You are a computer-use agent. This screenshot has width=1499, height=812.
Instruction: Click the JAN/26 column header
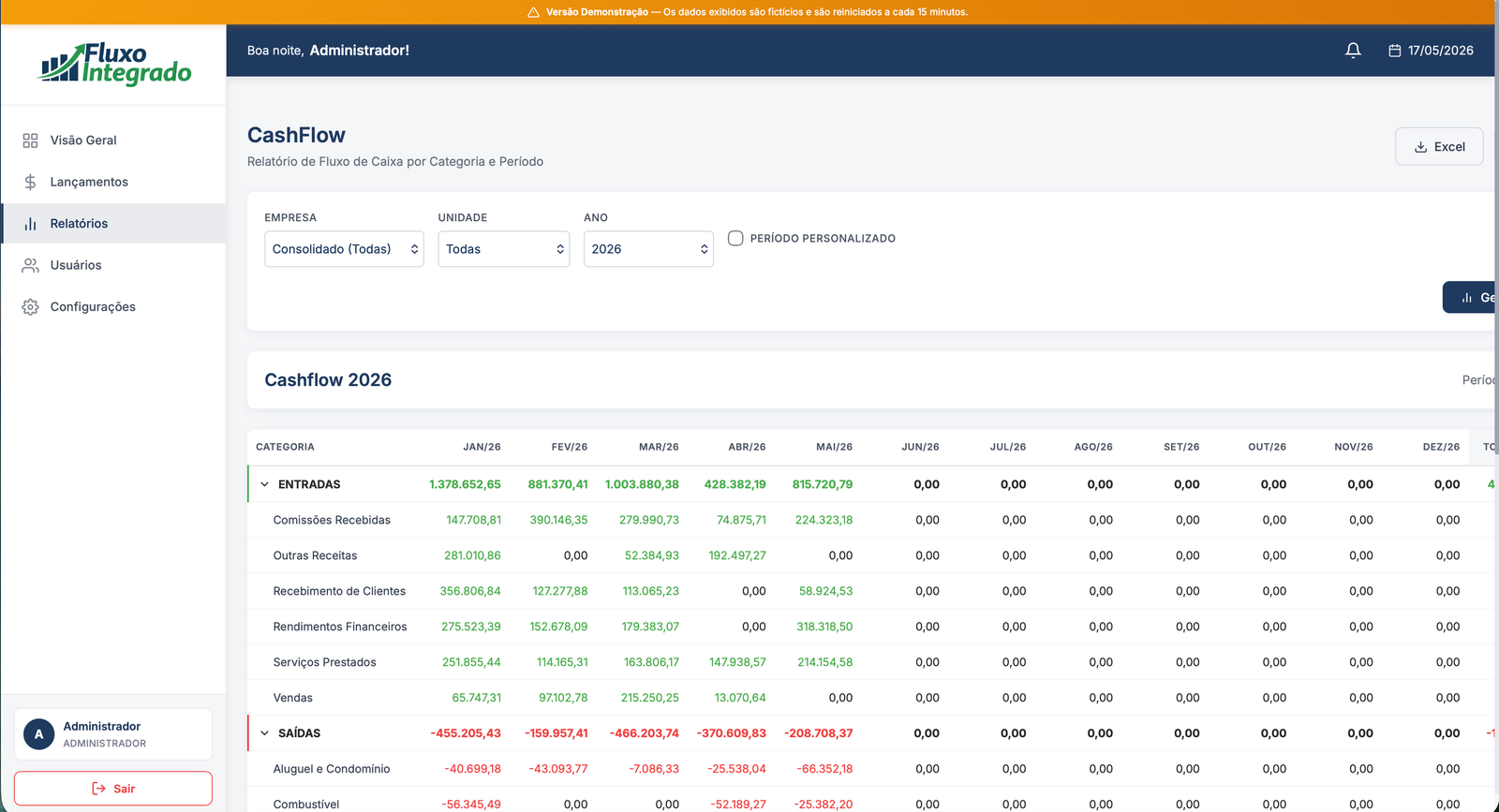[x=482, y=447]
